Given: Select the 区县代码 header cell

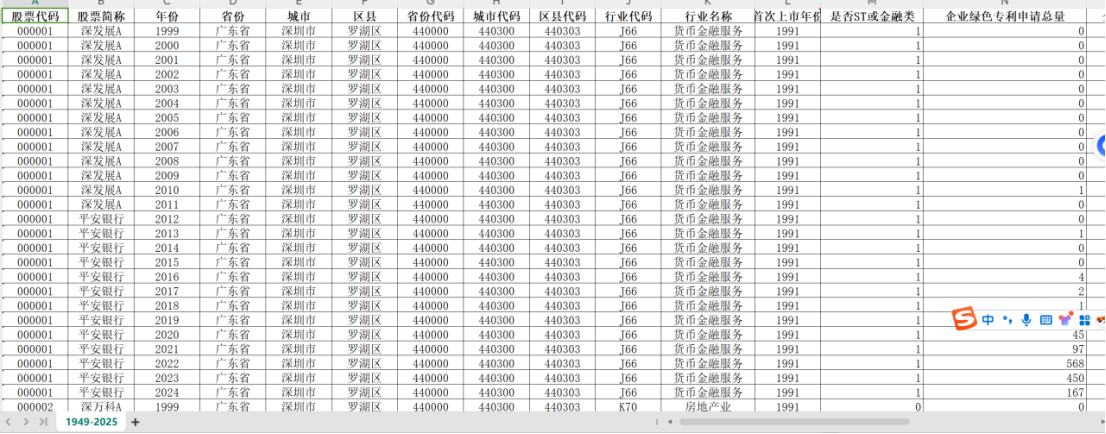Looking at the screenshot, I should tap(562, 16).
